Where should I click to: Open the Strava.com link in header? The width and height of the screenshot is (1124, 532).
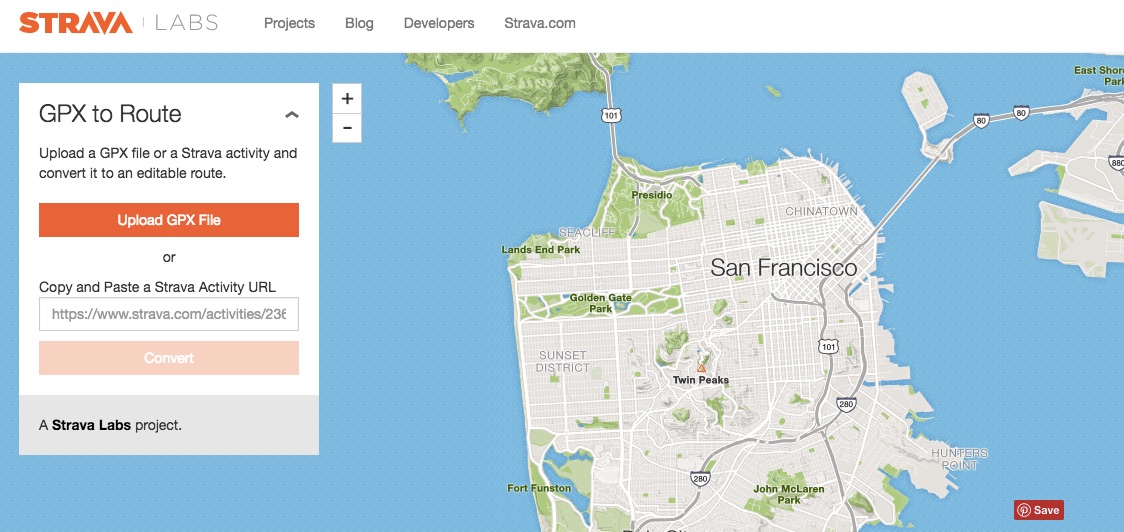pos(540,23)
